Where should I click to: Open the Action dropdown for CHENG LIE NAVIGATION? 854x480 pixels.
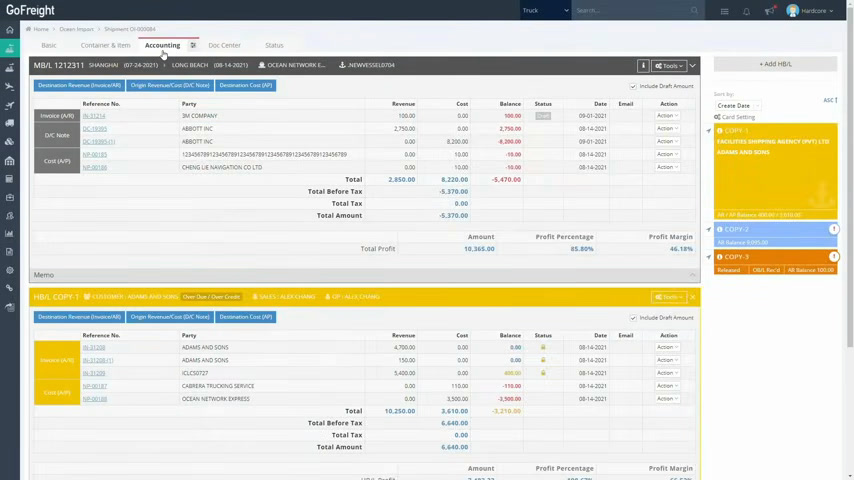pyautogui.click(x=667, y=167)
